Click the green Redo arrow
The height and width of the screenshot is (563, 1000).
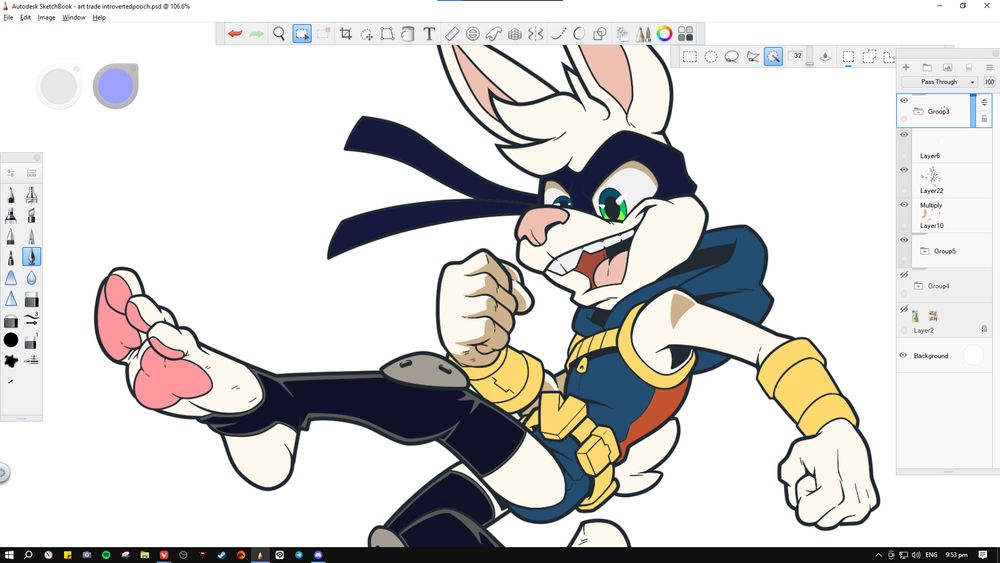256,34
